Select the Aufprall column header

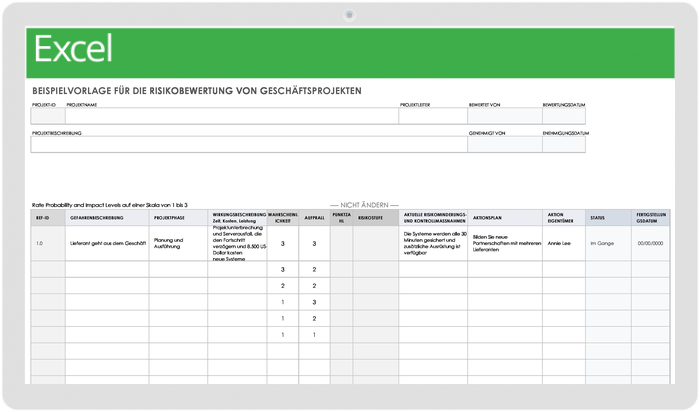[x=314, y=218]
